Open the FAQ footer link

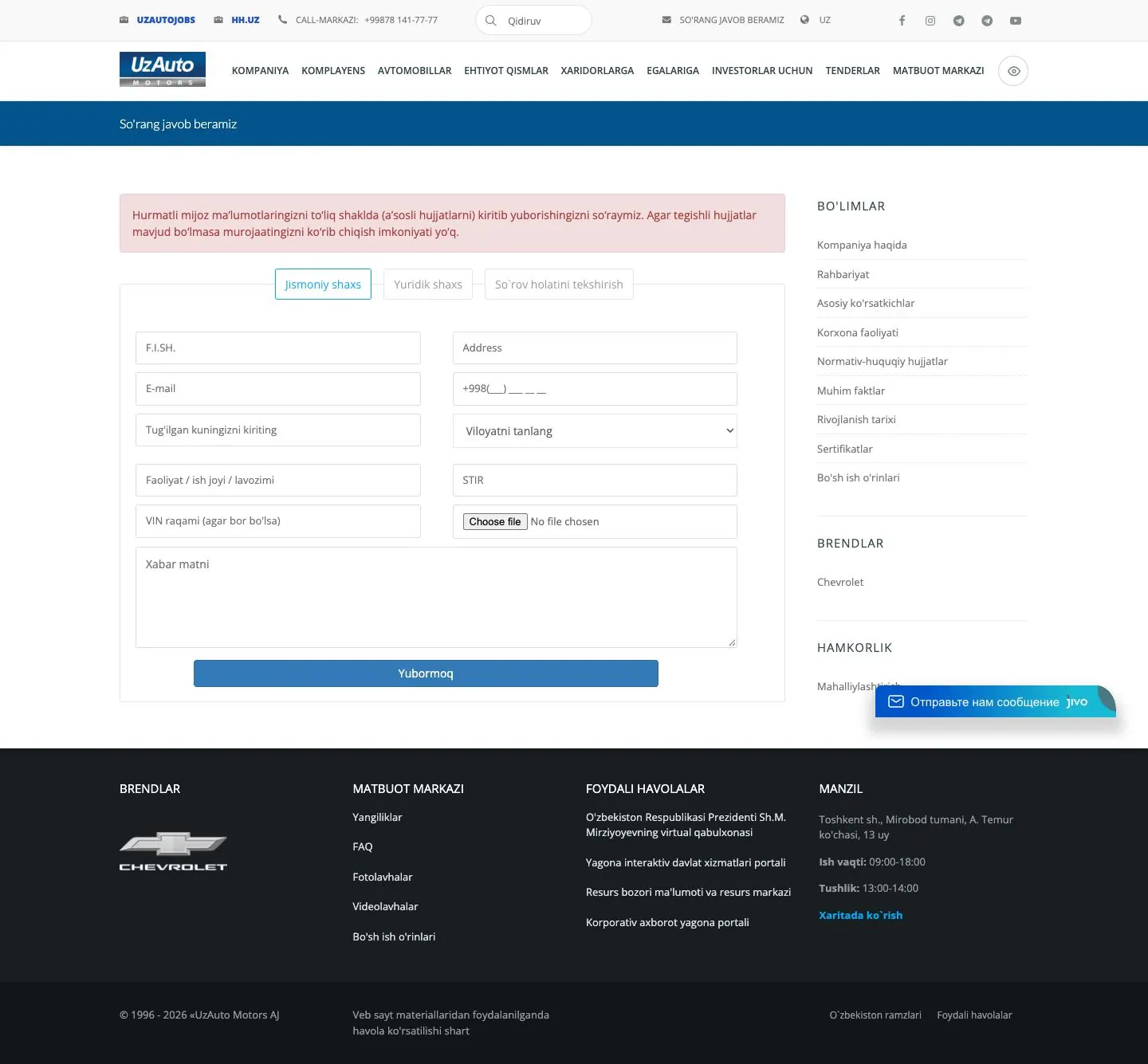click(x=363, y=846)
